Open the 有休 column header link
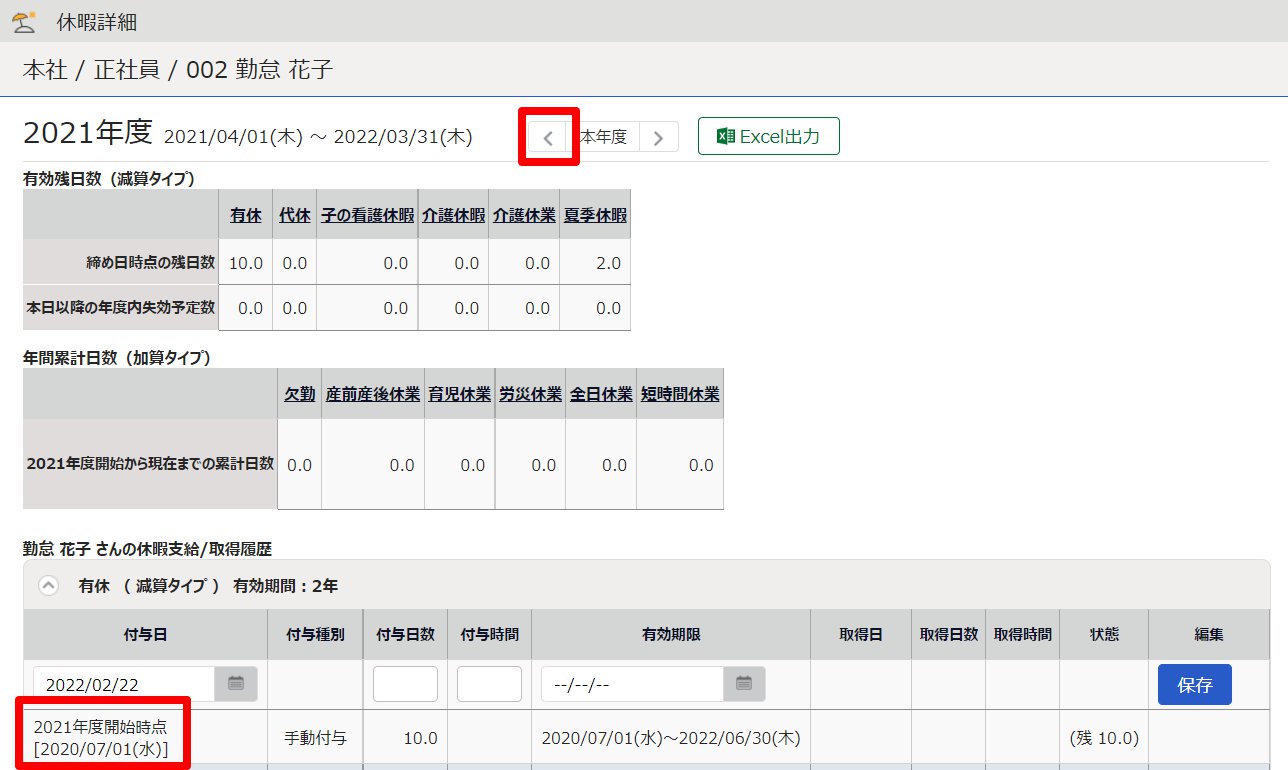Image resolution: width=1288 pixels, height=770 pixels. click(x=246, y=215)
